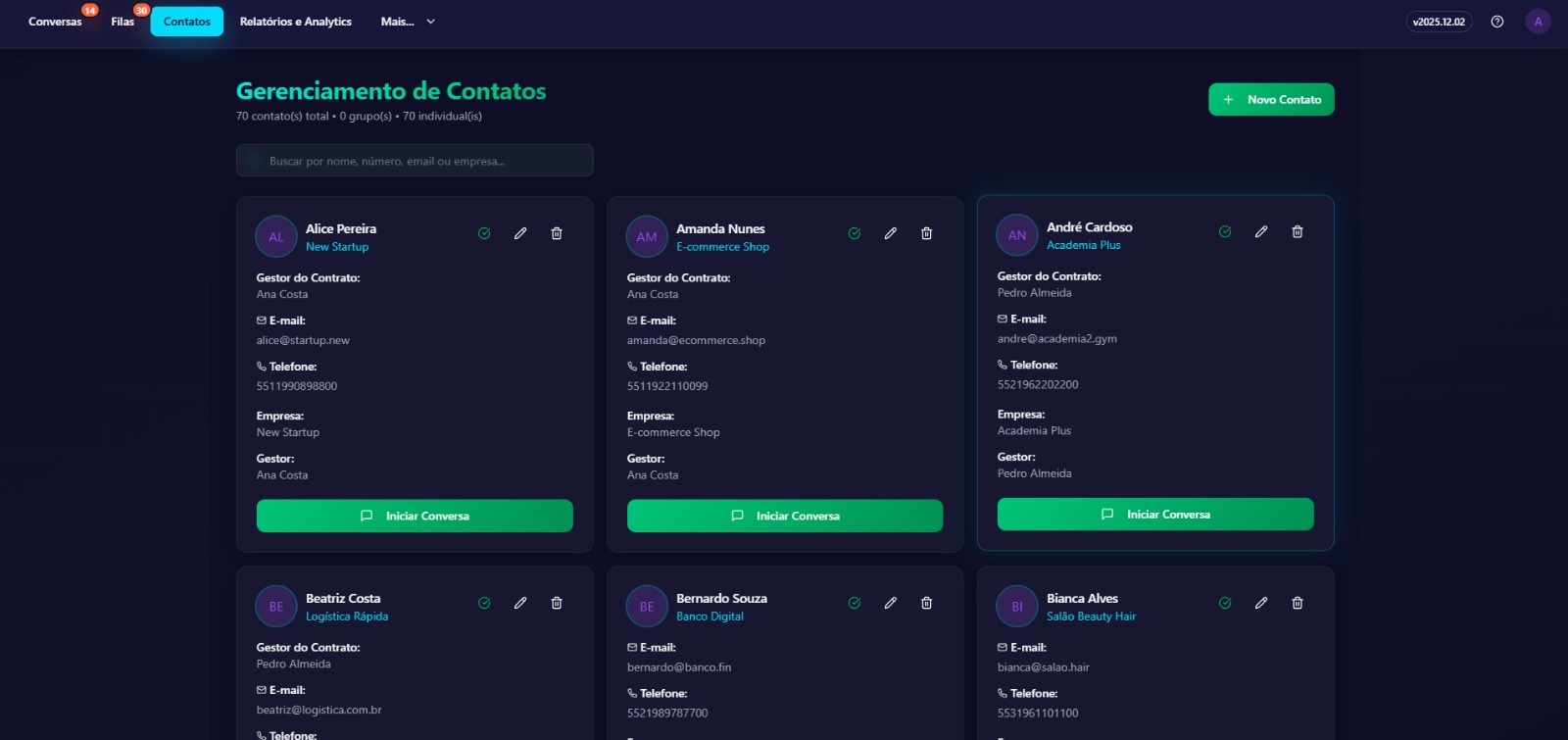The image size is (1568, 740).
Task: Click BE avatar of Bernardo Souza
Action: [x=647, y=606]
